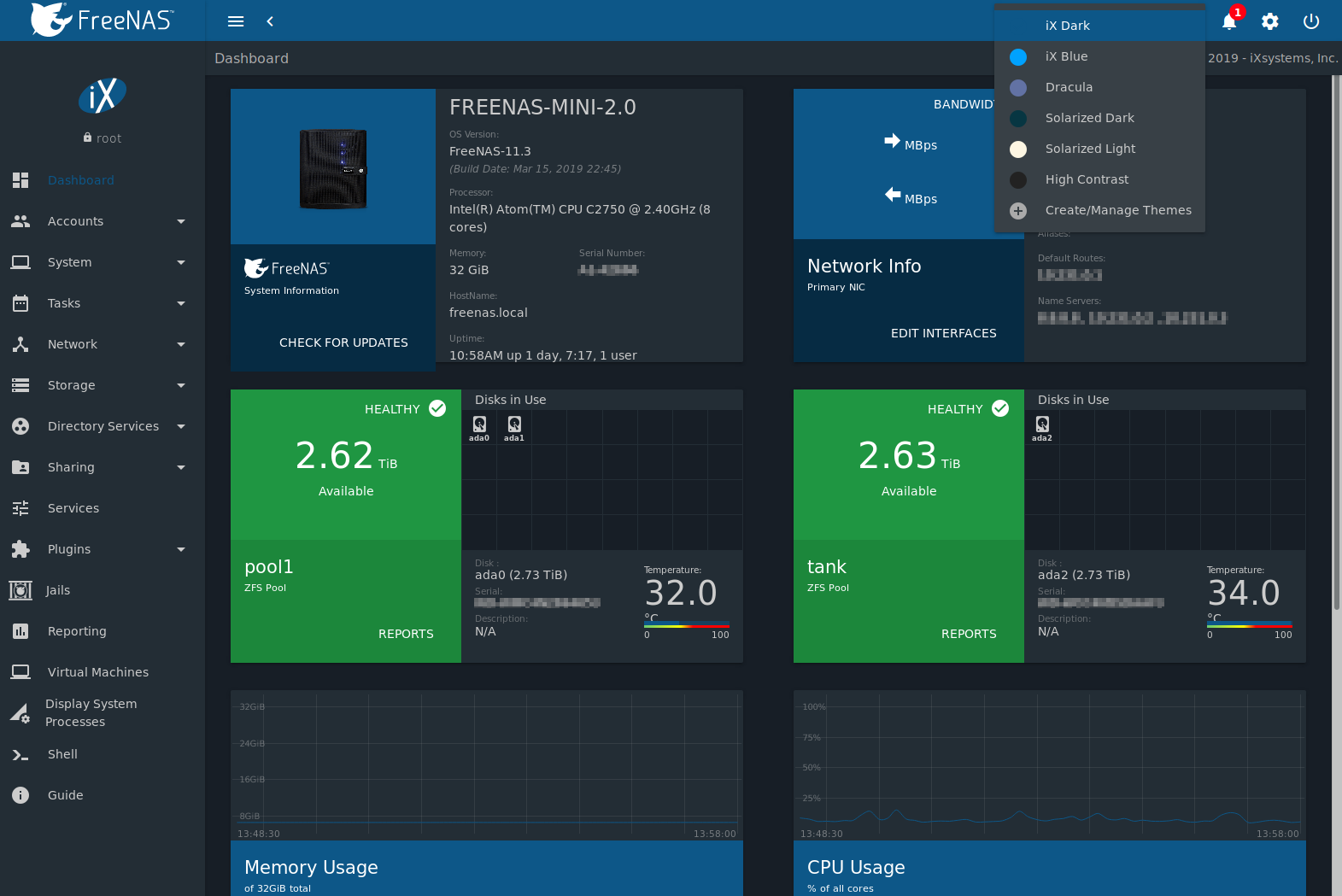
Task: Click the plus icon for Create/Manage Themes
Action: tap(1018, 210)
